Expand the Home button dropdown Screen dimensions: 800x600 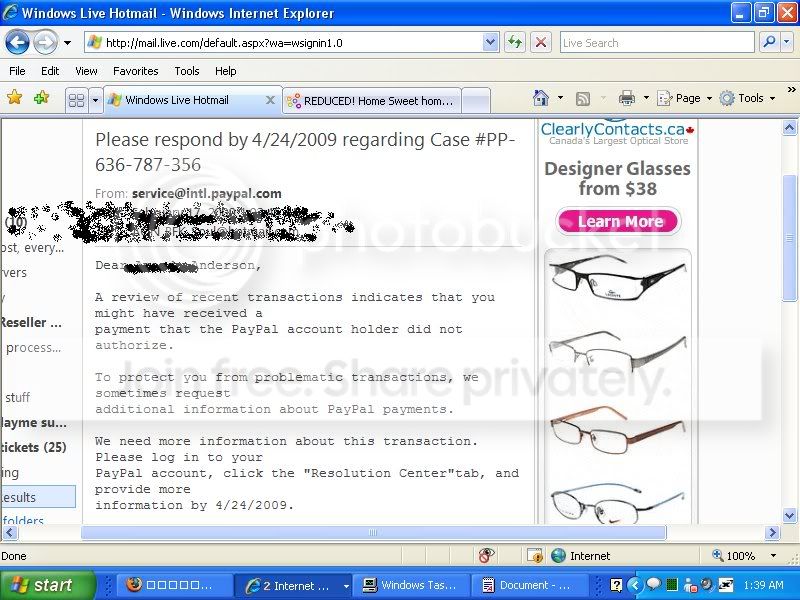[560, 98]
